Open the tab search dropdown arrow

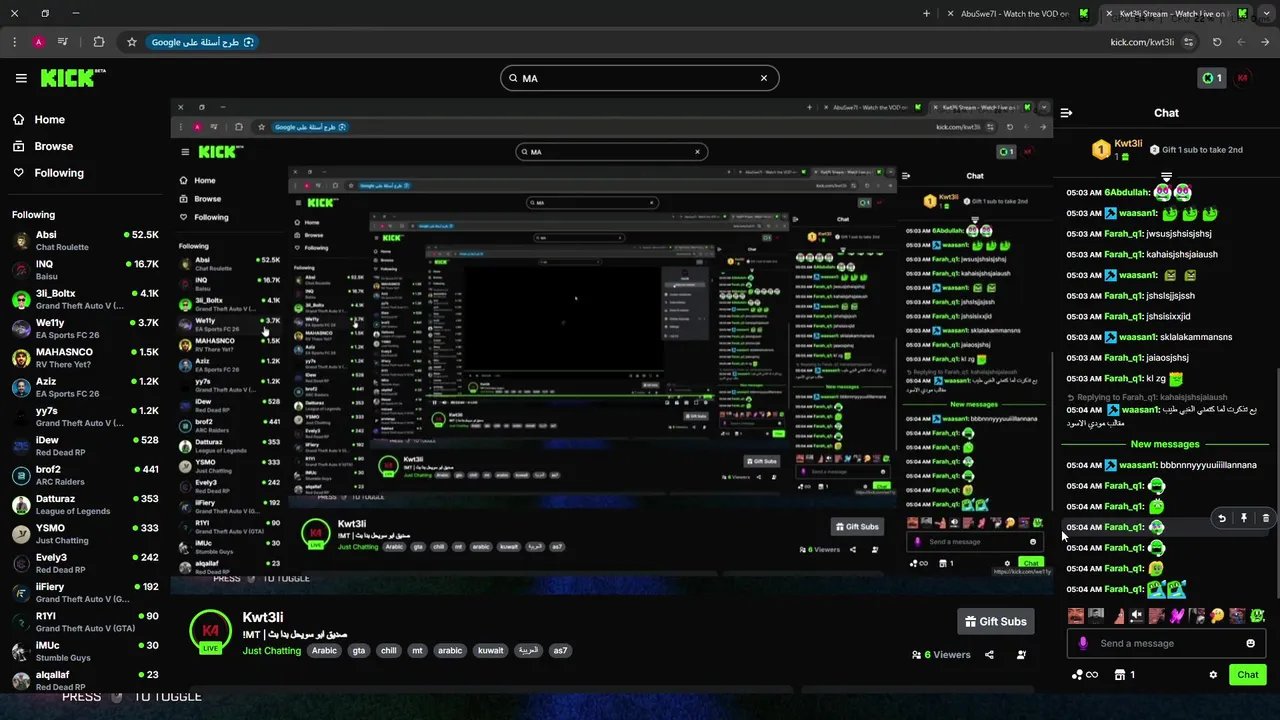1265,14
